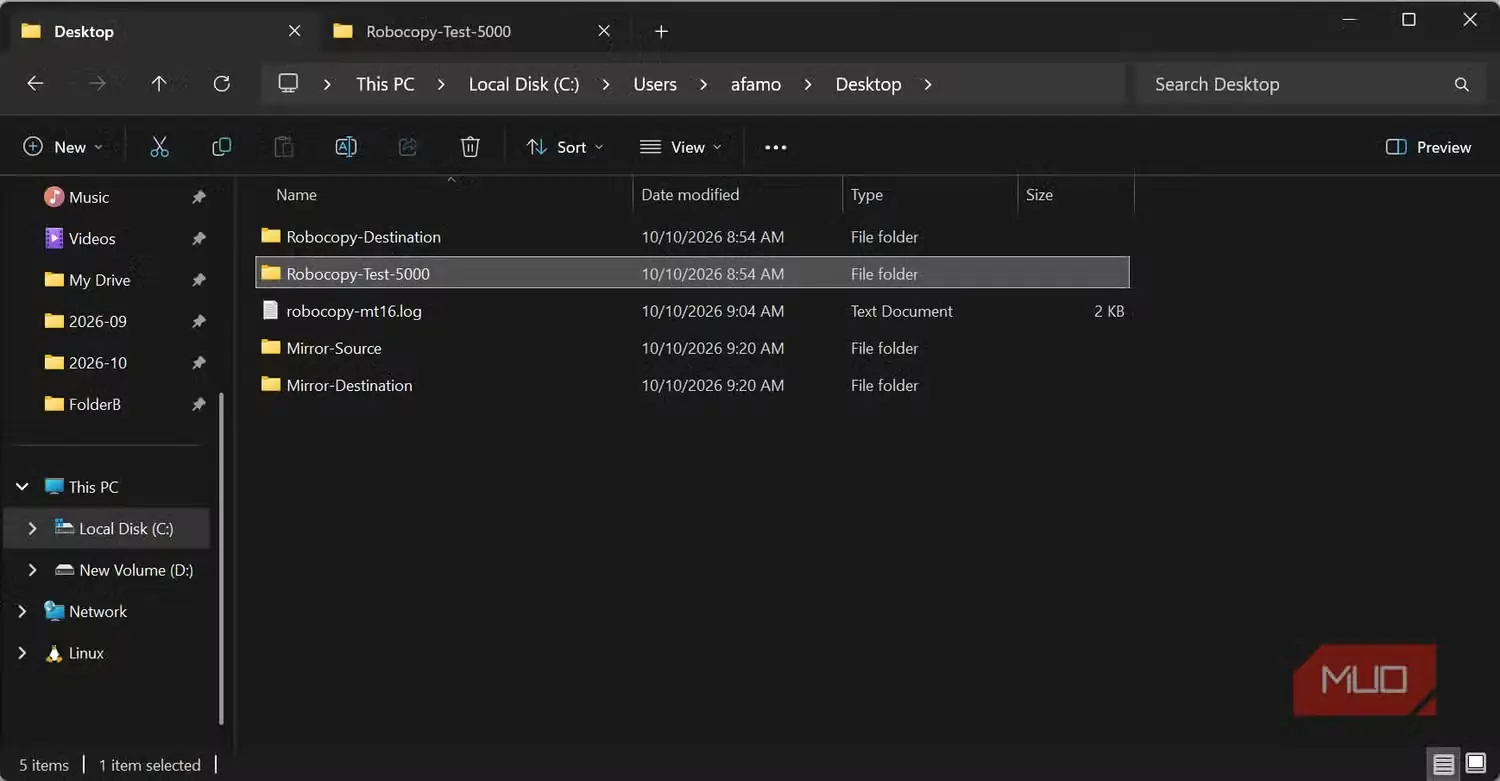This screenshot has height=781, width=1500.
Task: Click Local Disk (C:) in breadcrumb
Action: tap(524, 85)
